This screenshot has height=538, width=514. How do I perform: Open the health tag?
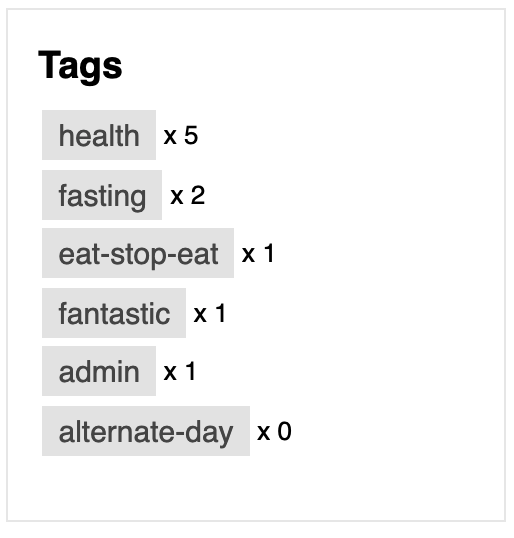click(x=99, y=135)
